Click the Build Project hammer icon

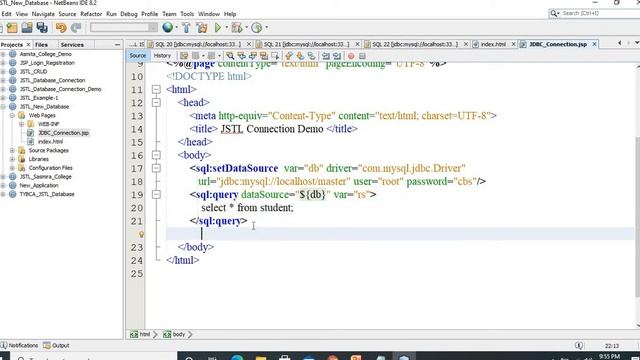coord(186,28)
